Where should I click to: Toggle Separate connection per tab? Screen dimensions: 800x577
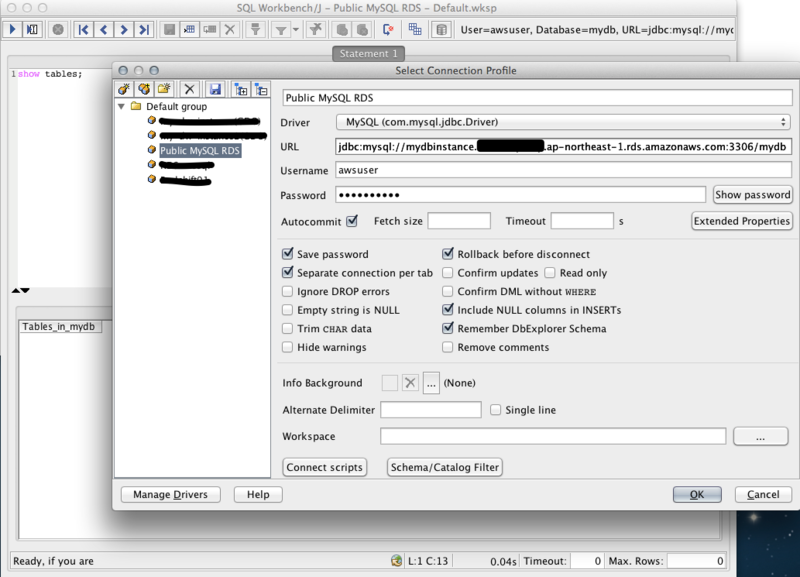[x=288, y=272]
